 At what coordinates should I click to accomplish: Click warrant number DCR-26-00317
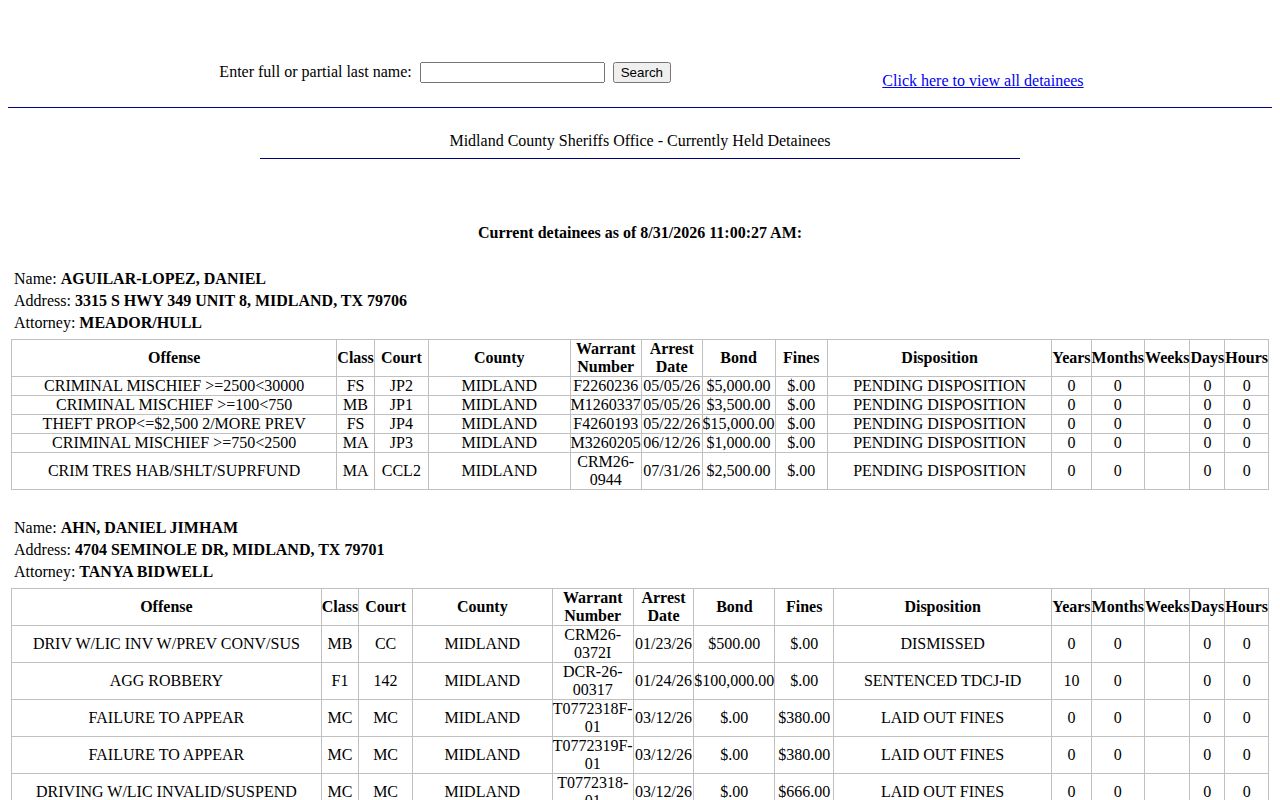click(x=593, y=681)
